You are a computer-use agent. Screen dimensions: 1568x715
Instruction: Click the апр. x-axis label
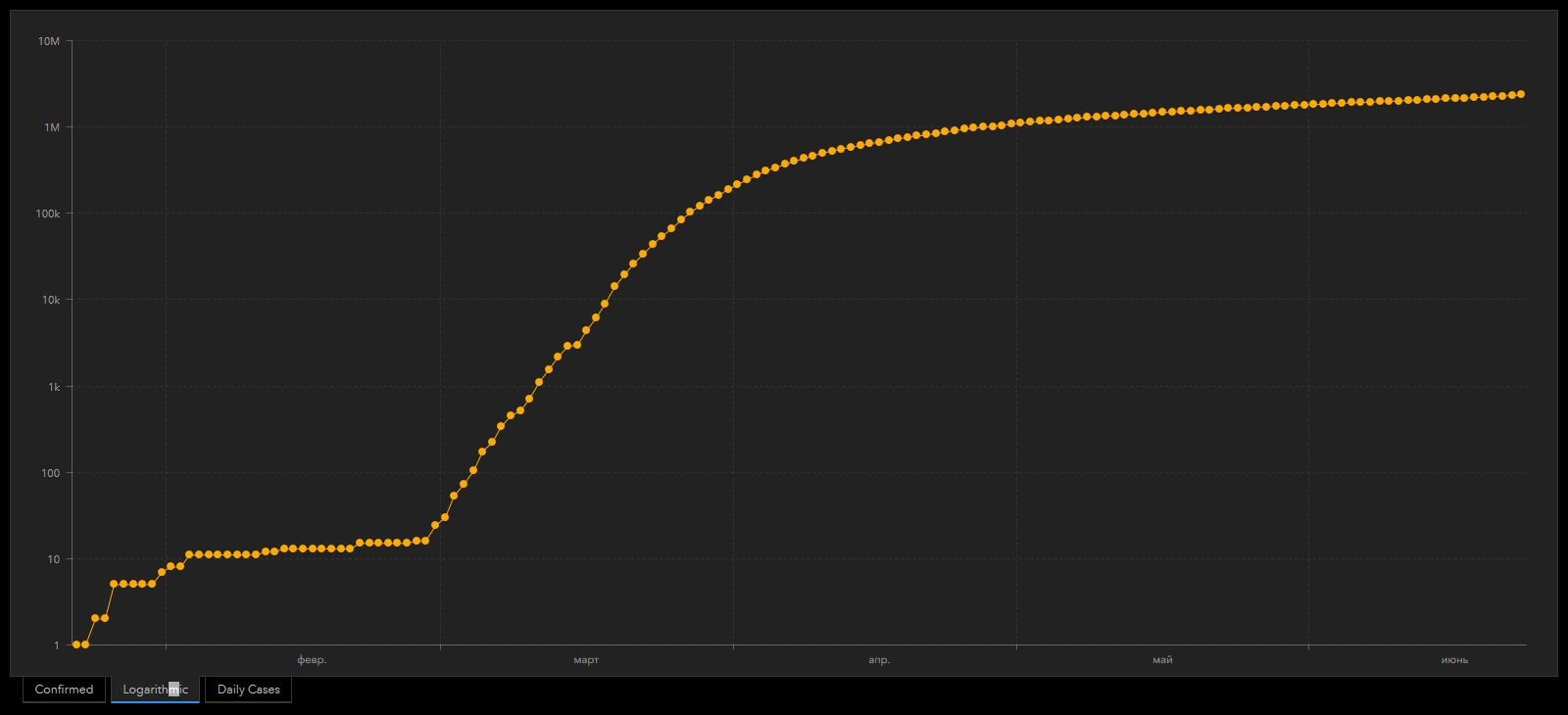pyautogui.click(x=879, y=660)
